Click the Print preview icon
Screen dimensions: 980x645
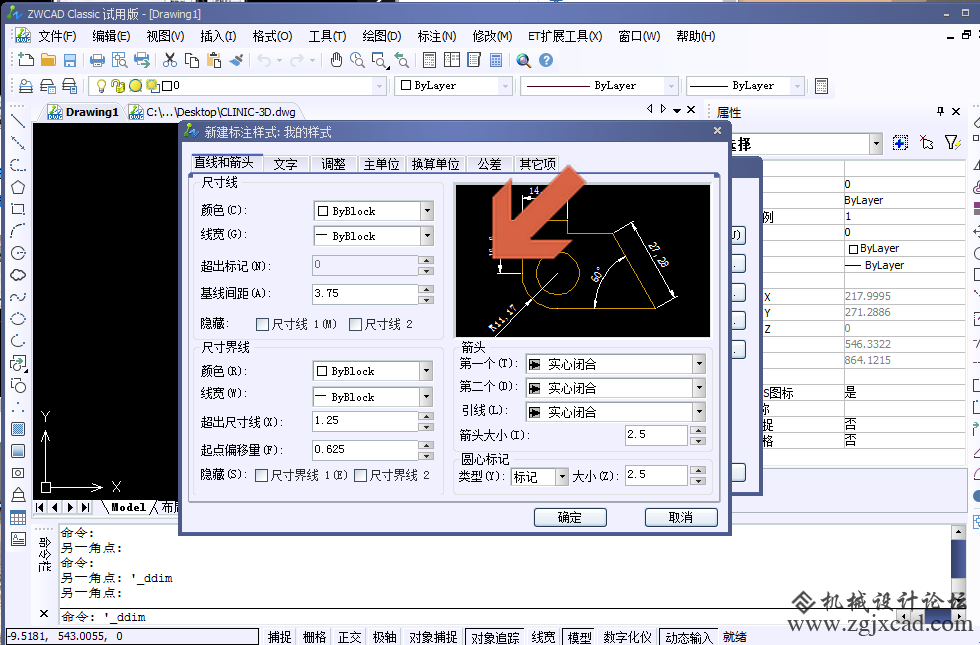tap(119, 60)
